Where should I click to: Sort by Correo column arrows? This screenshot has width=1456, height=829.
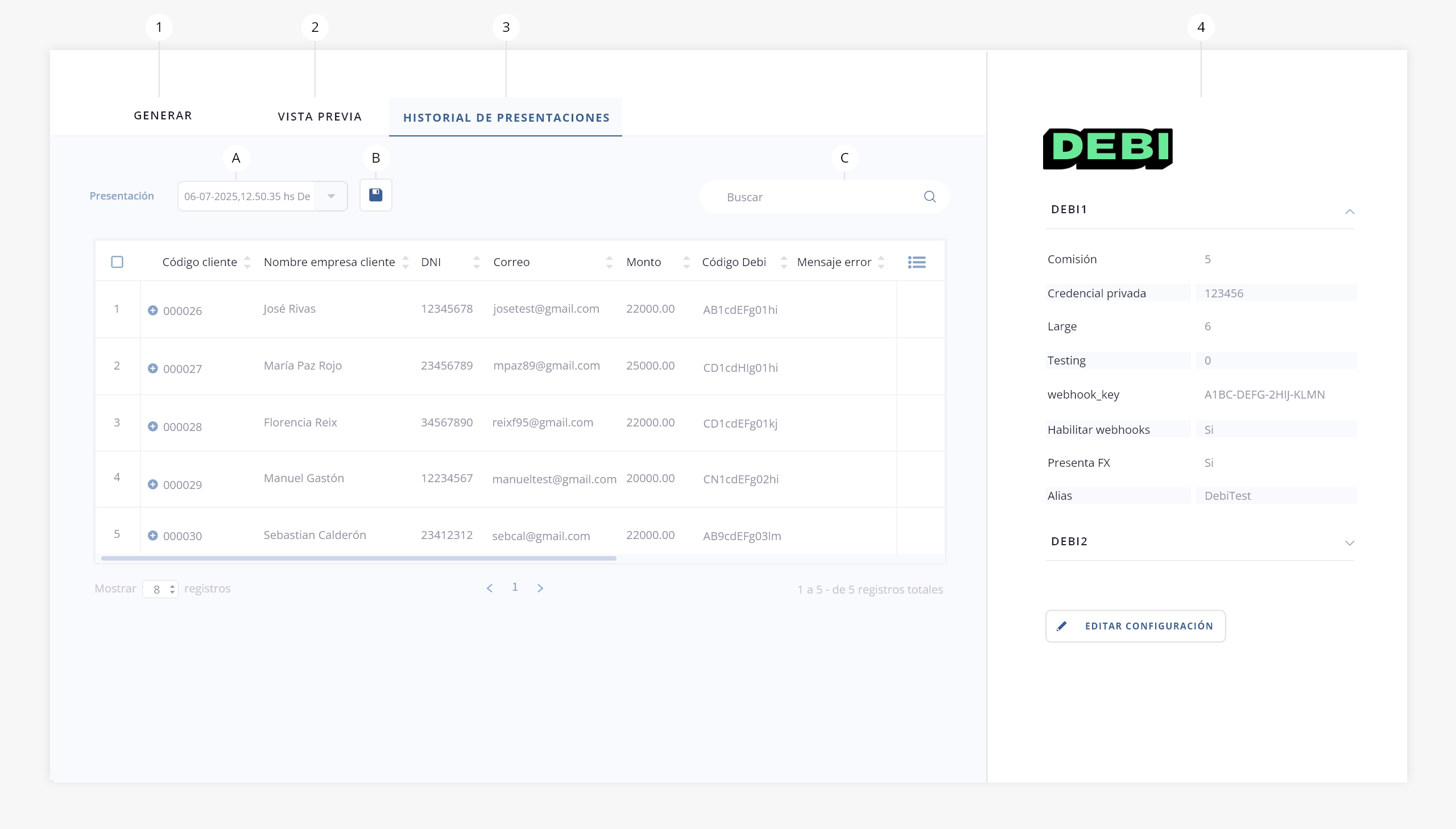[609, 262]
